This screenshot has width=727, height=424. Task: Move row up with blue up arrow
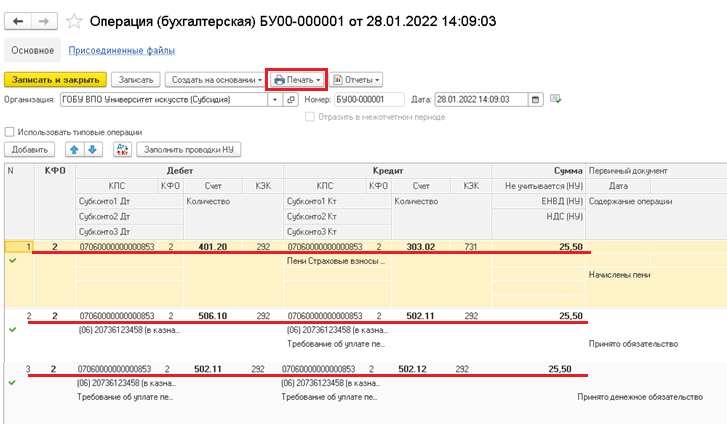coord(74,149)
